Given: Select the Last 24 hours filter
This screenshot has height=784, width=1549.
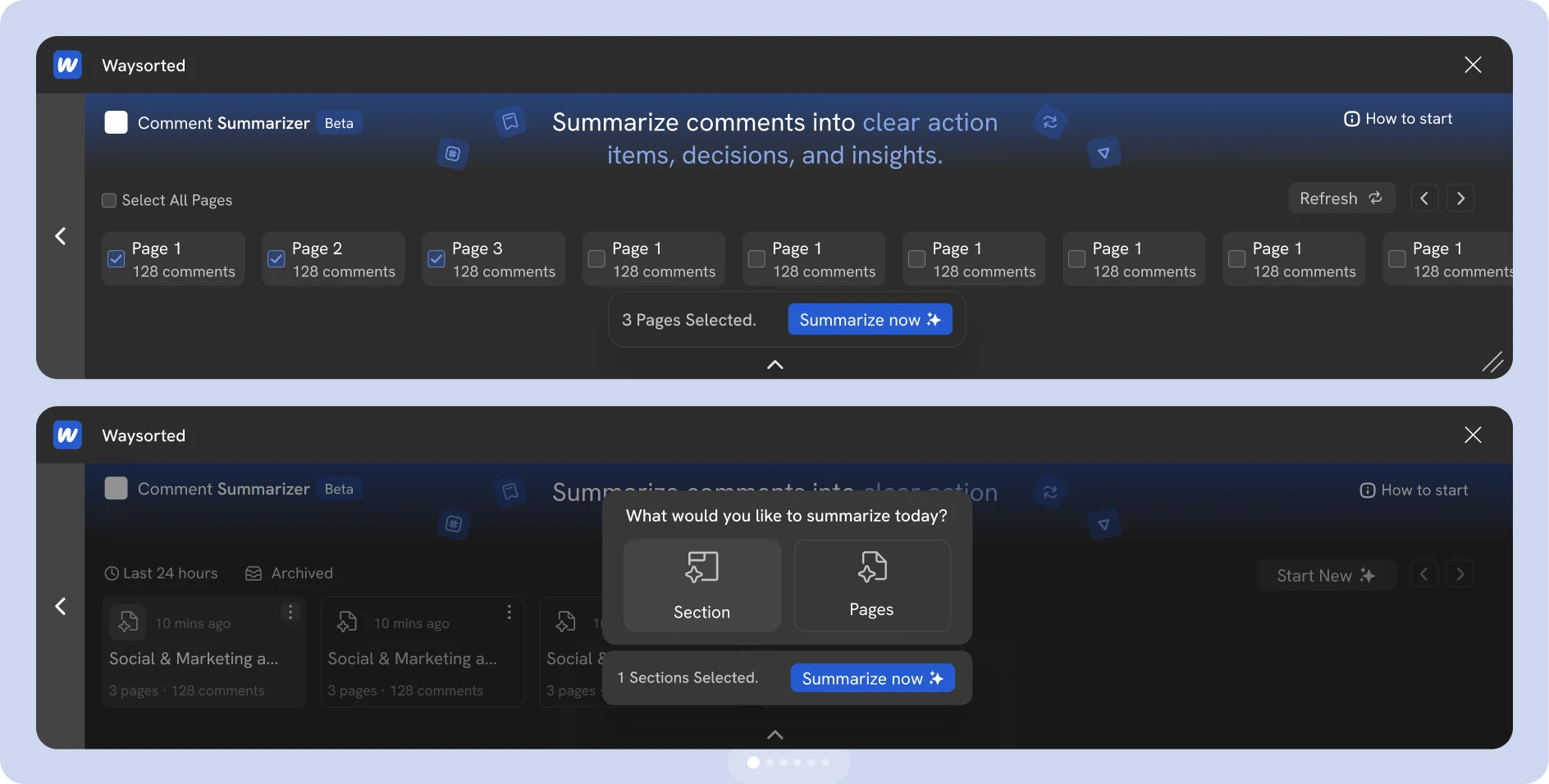Looking at the screenshot, I should [161, 573].
